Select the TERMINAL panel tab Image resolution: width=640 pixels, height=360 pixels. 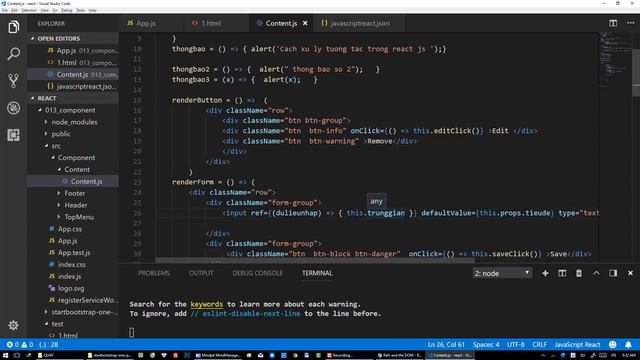coord(317,273)
